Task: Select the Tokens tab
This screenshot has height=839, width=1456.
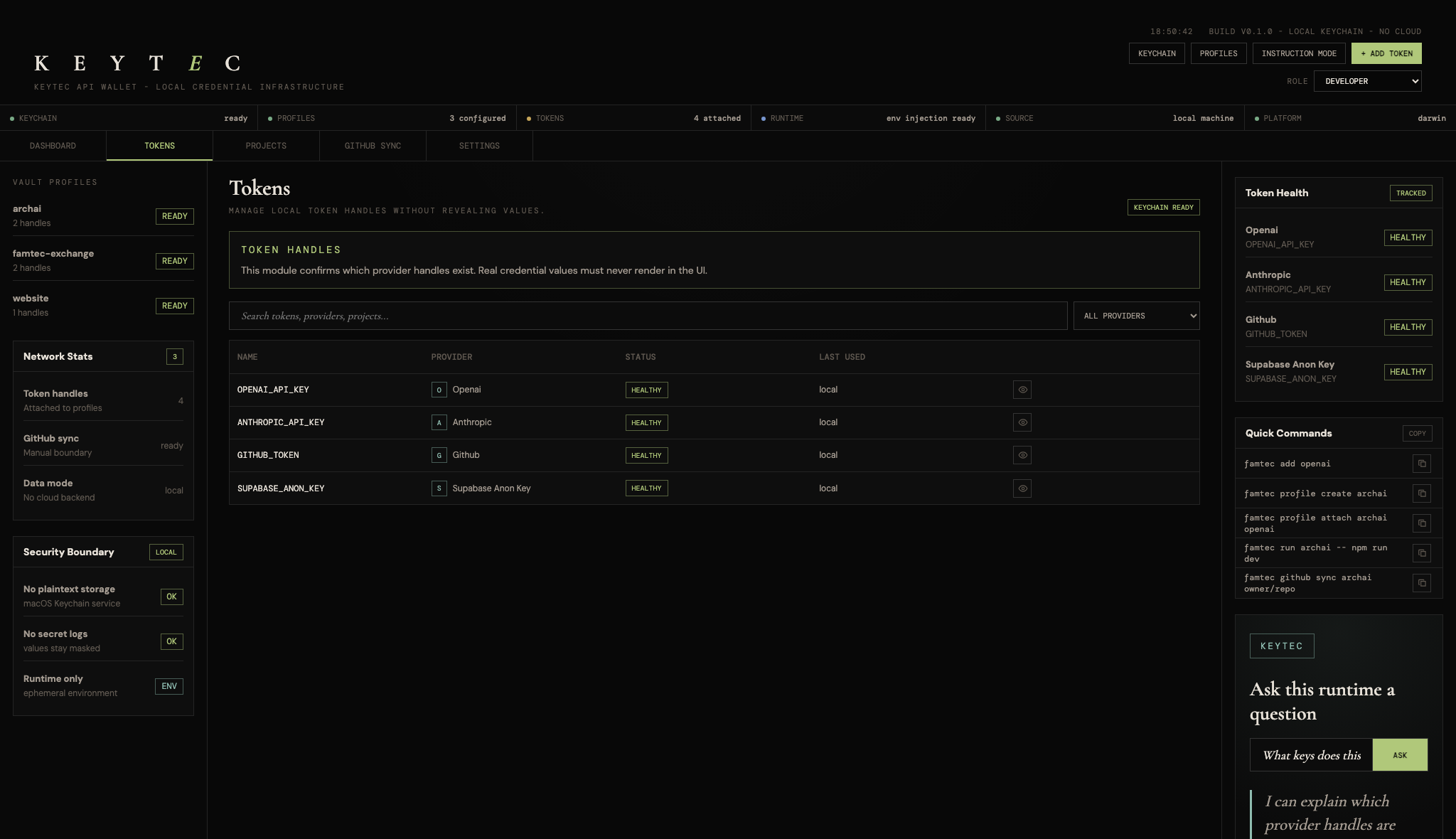Action: (x=159, y=146)
